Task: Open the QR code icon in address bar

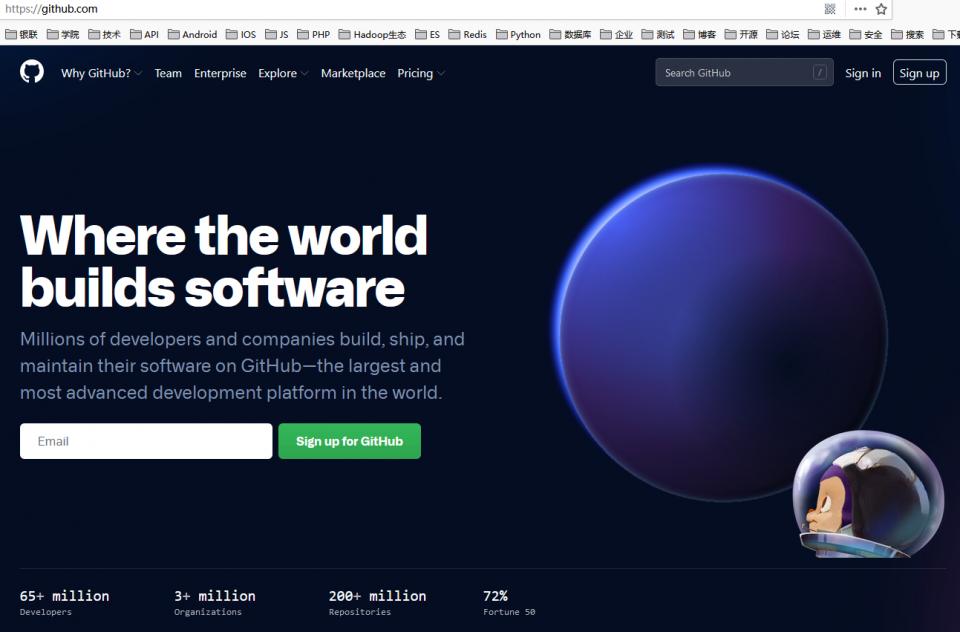Action: [830, 9]
